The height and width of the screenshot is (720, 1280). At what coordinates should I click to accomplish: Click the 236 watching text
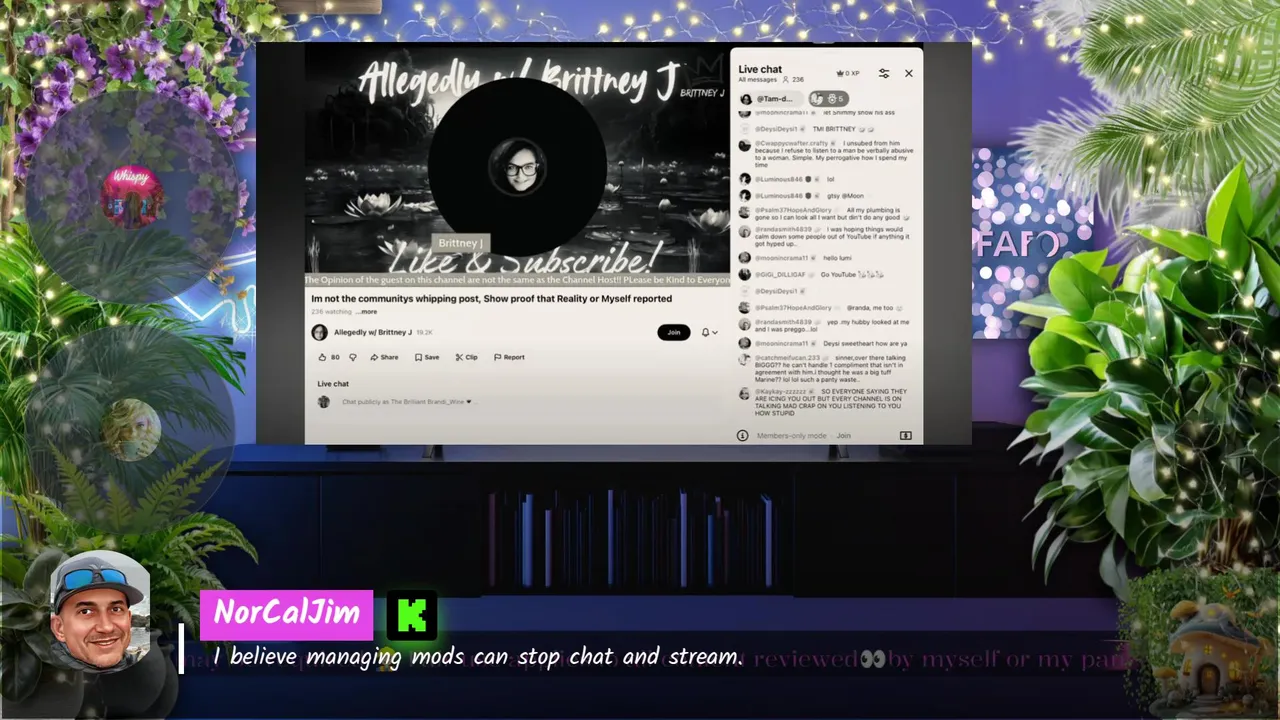pyautogui.click(x=331, y=312)
